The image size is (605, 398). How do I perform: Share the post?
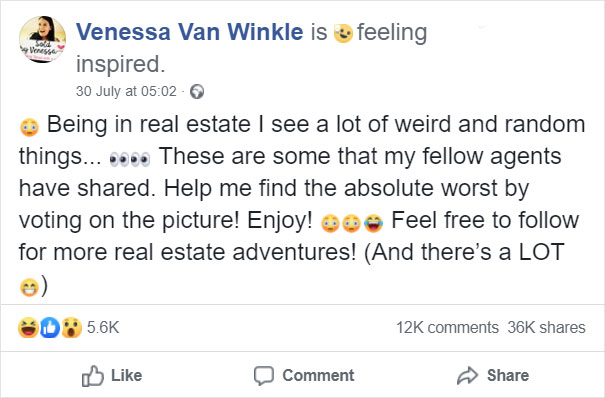click(493, 375)
